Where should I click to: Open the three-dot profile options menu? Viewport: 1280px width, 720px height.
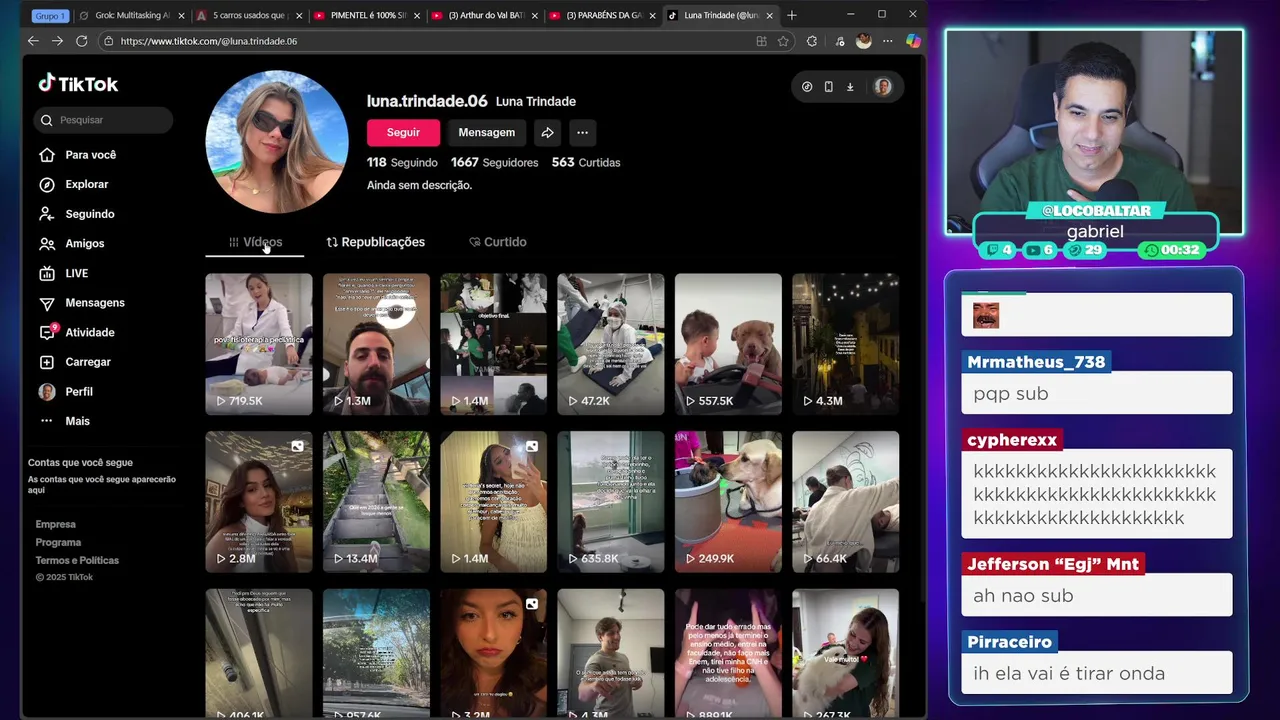coord(582,132)
